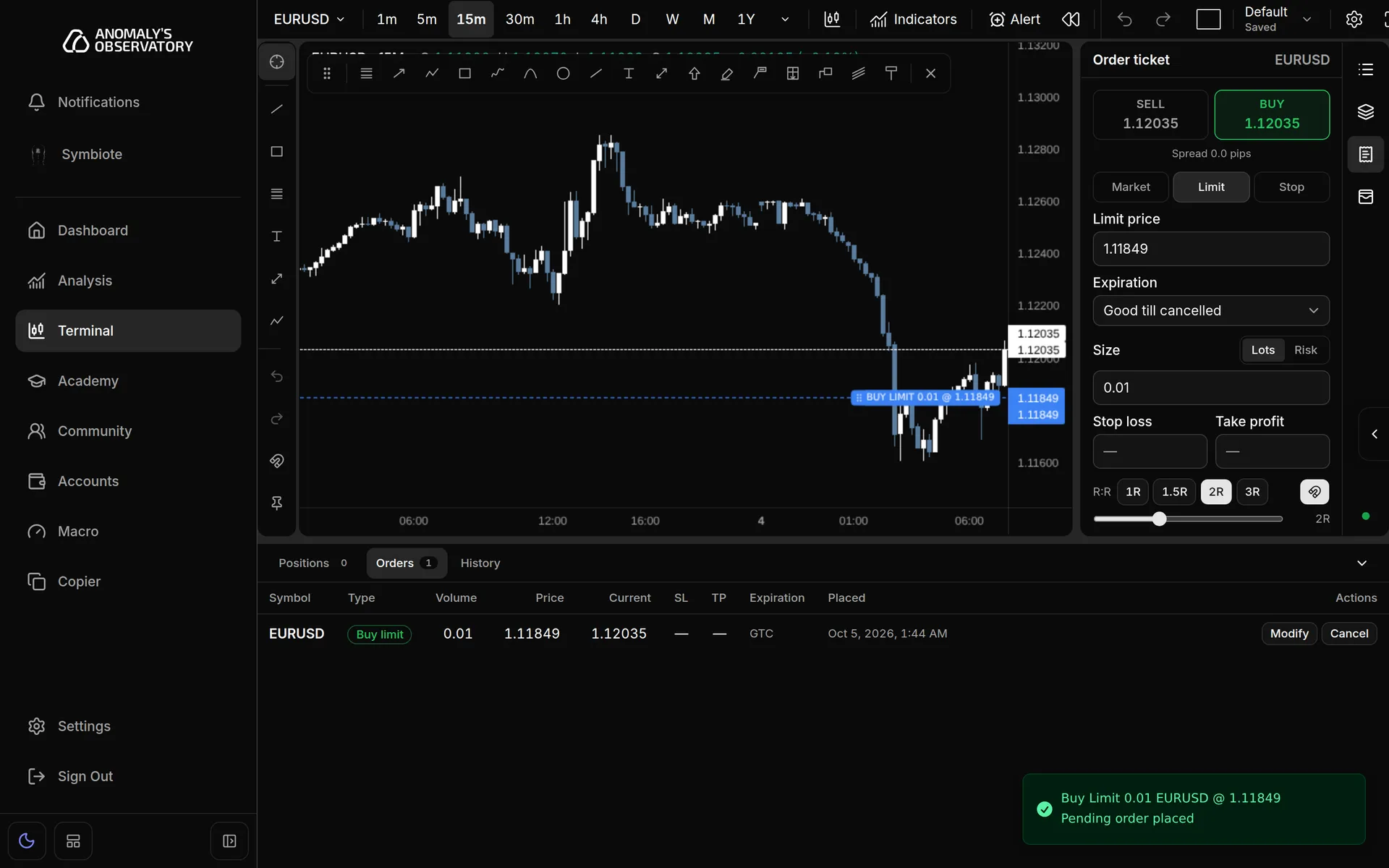The image size is (1389, 868).
Task: Expand more timeframes chevron
Action: pyautogui.click(x=785, y=20)
